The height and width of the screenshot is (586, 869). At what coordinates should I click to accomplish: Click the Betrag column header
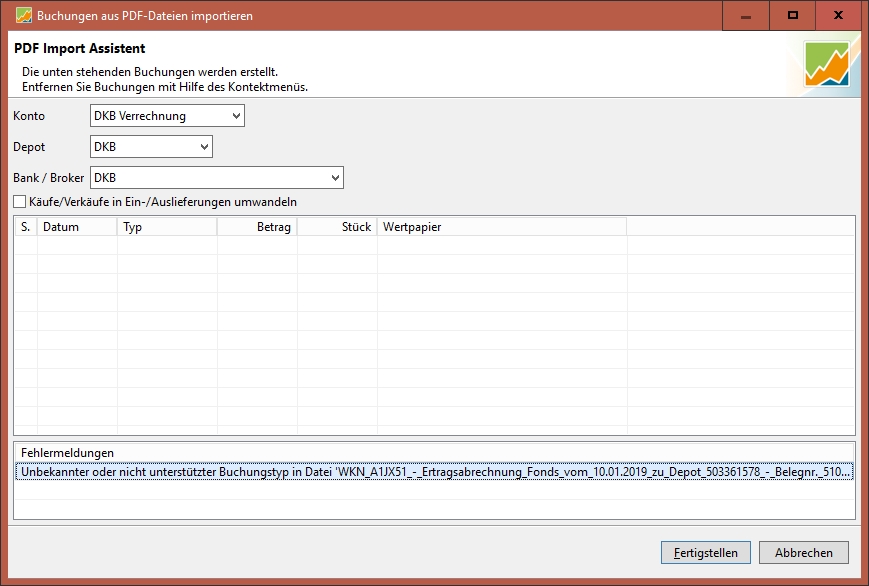(x=257, y=227)
